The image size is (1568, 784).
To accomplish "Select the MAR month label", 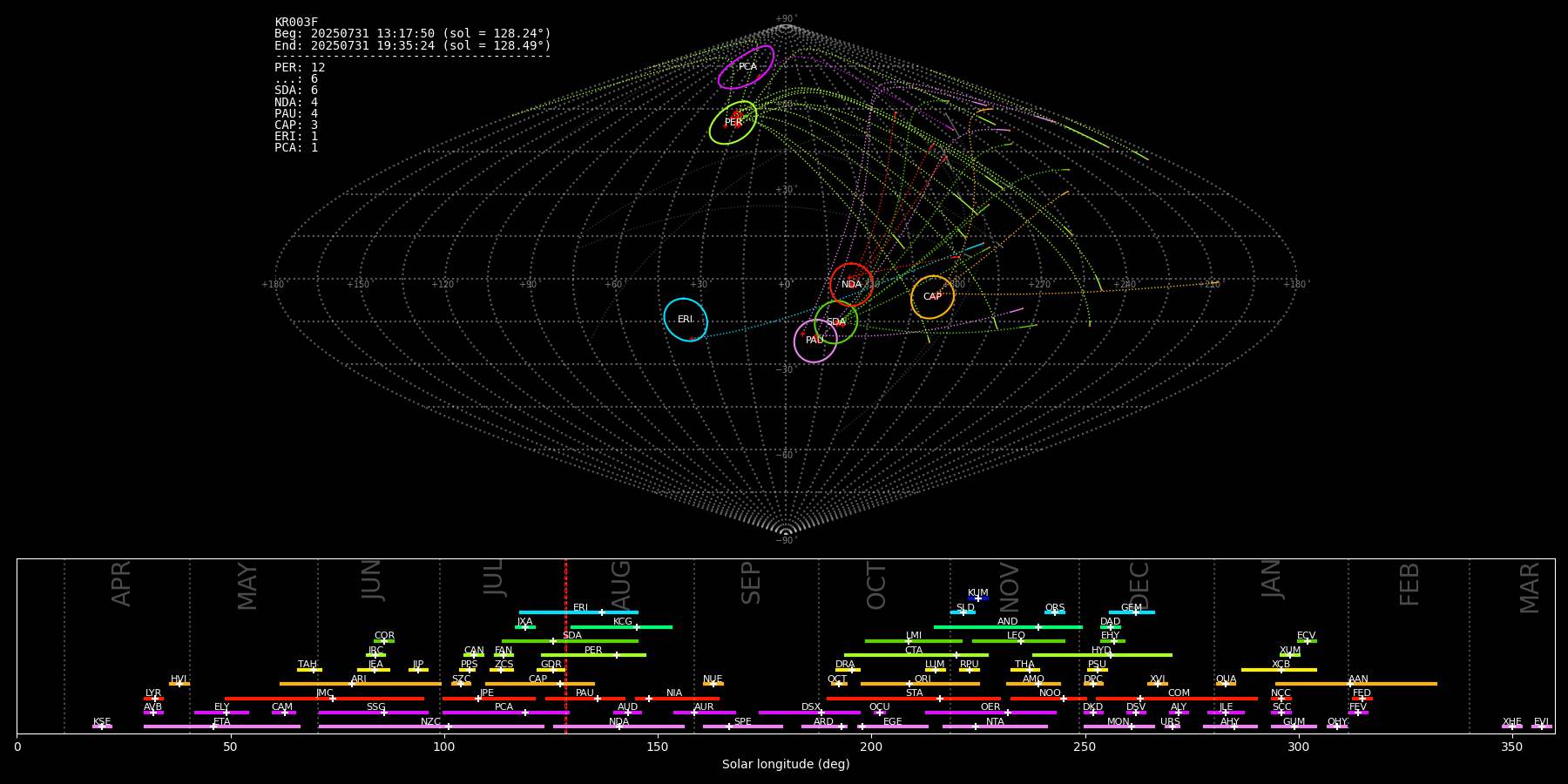I will coord(1530,588).
